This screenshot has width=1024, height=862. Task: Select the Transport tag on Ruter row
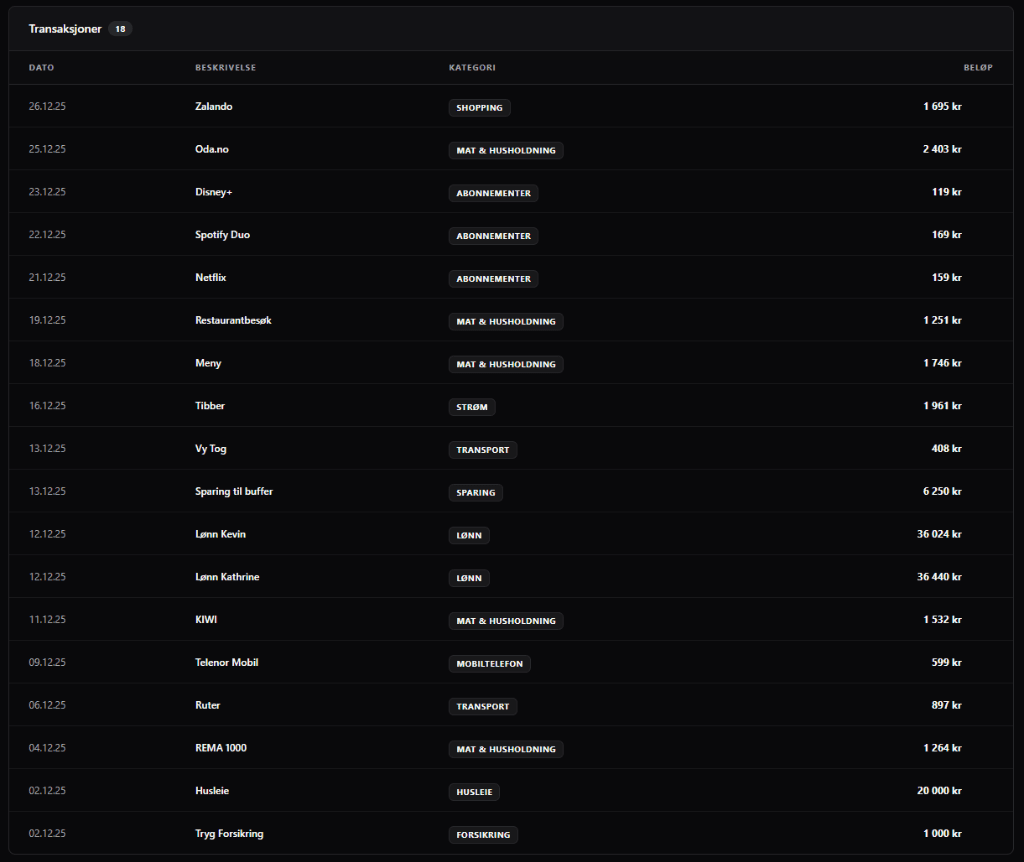pyautogui.click(x=482, y=707)
